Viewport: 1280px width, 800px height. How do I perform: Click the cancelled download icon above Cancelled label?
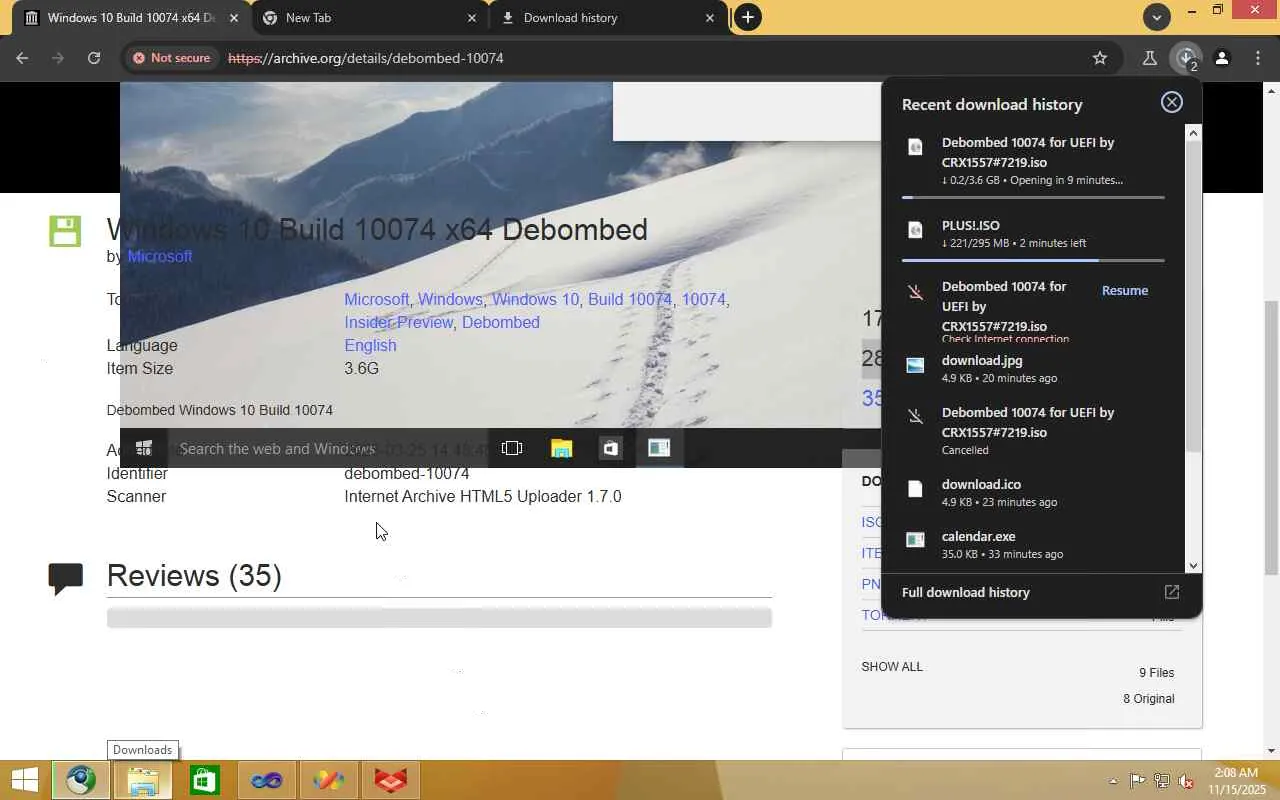(915, 417)
